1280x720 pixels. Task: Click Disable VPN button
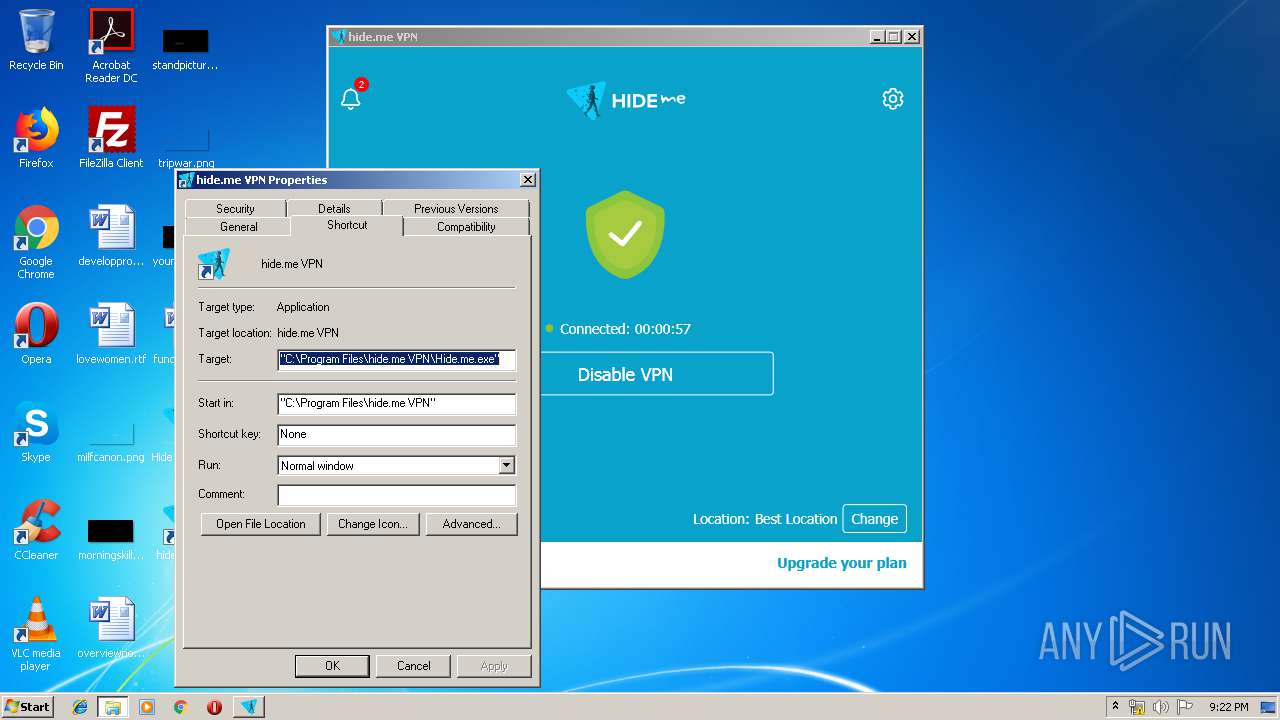[657, 374]
